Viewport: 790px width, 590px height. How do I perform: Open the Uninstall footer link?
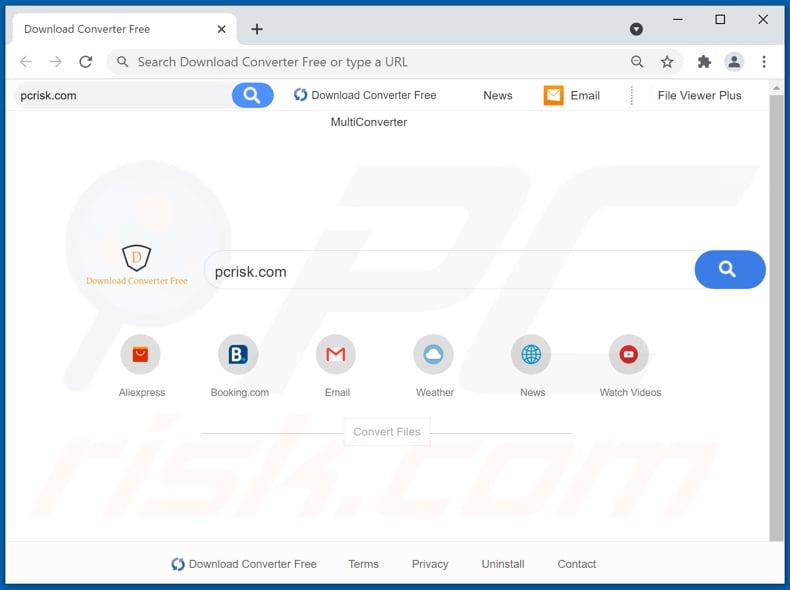503,564
